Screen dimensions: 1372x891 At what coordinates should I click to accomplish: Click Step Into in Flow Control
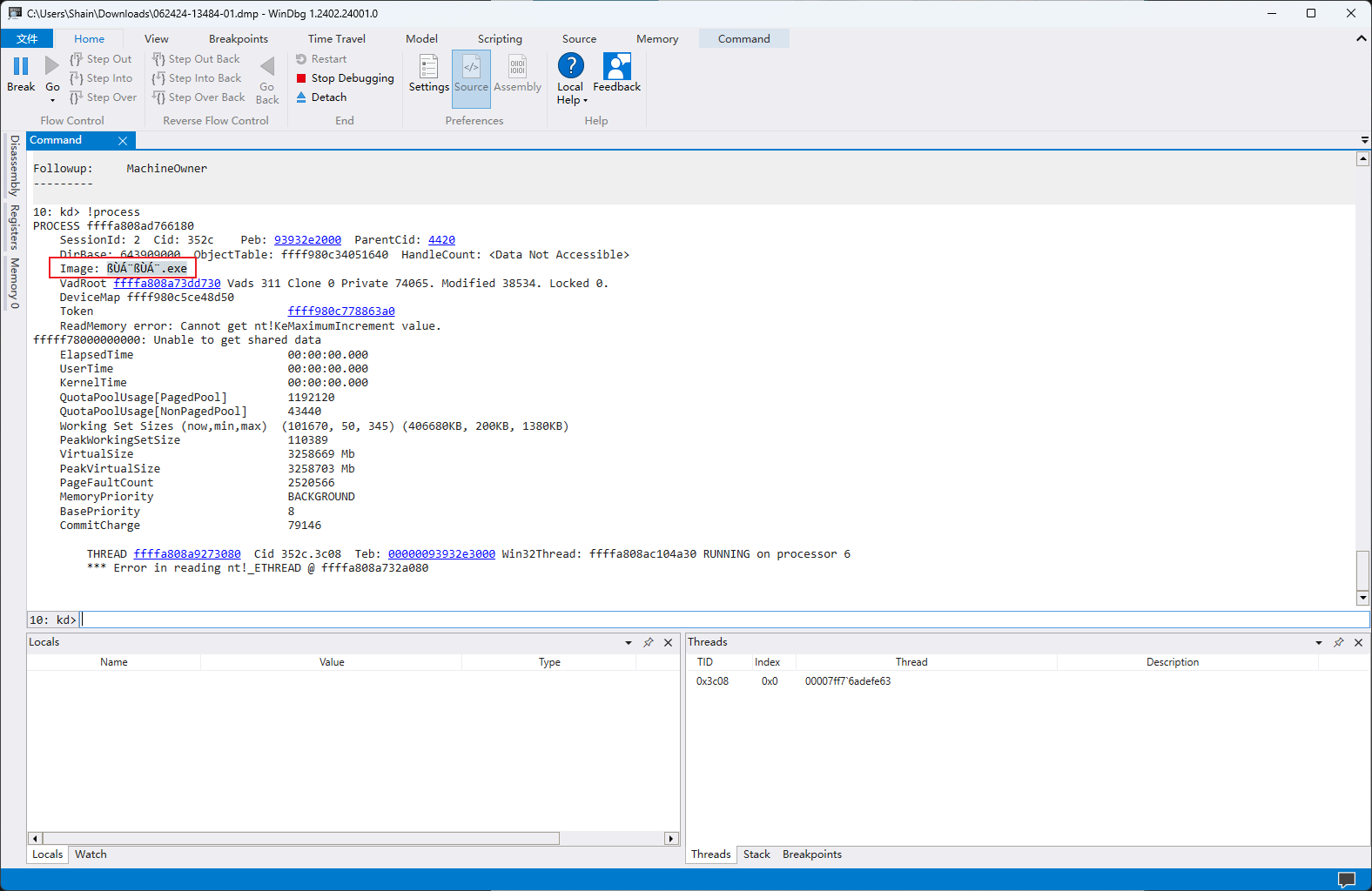pyautogui.click(x=101, y=78)
